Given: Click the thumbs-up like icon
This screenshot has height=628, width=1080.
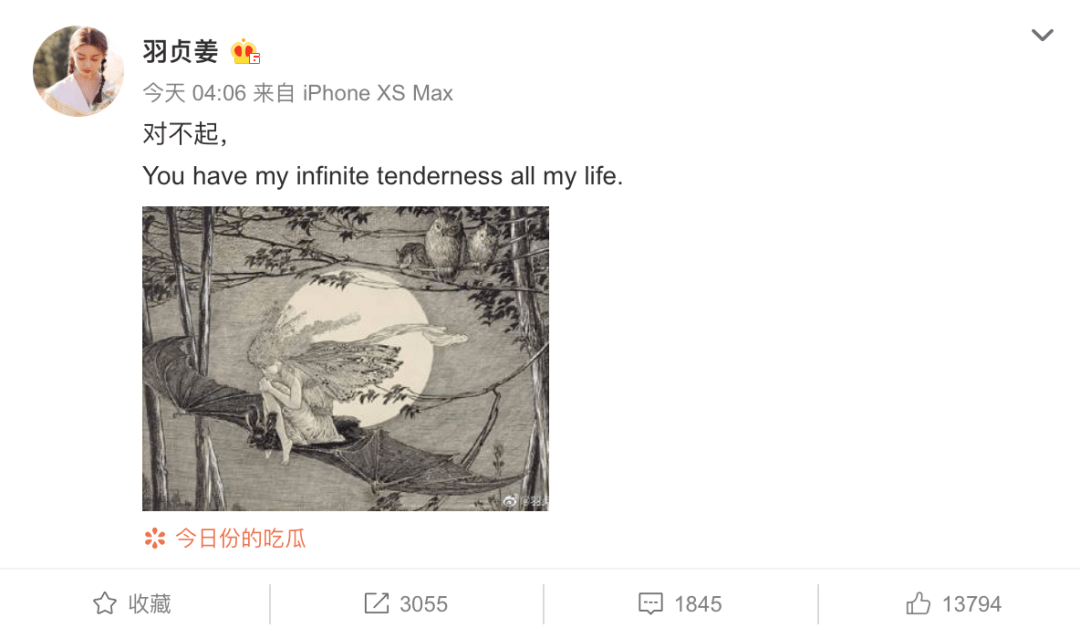Looking at the screenshot, I should point(918,604).
